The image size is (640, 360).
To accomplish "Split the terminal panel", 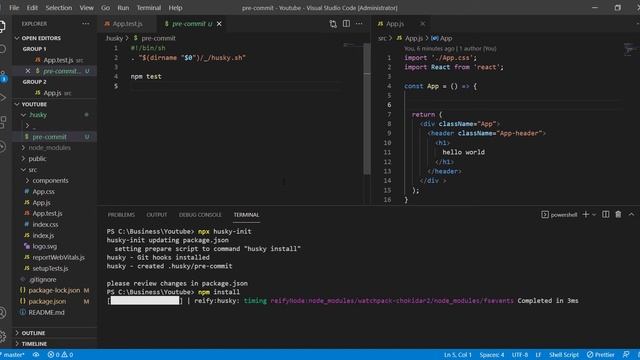I will [606, 214].
